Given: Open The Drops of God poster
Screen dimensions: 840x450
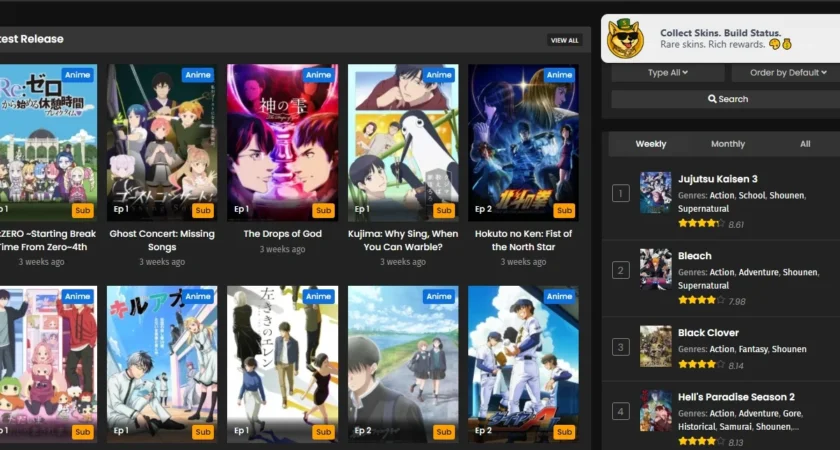Looking at the screenshot, I should 282,142.
